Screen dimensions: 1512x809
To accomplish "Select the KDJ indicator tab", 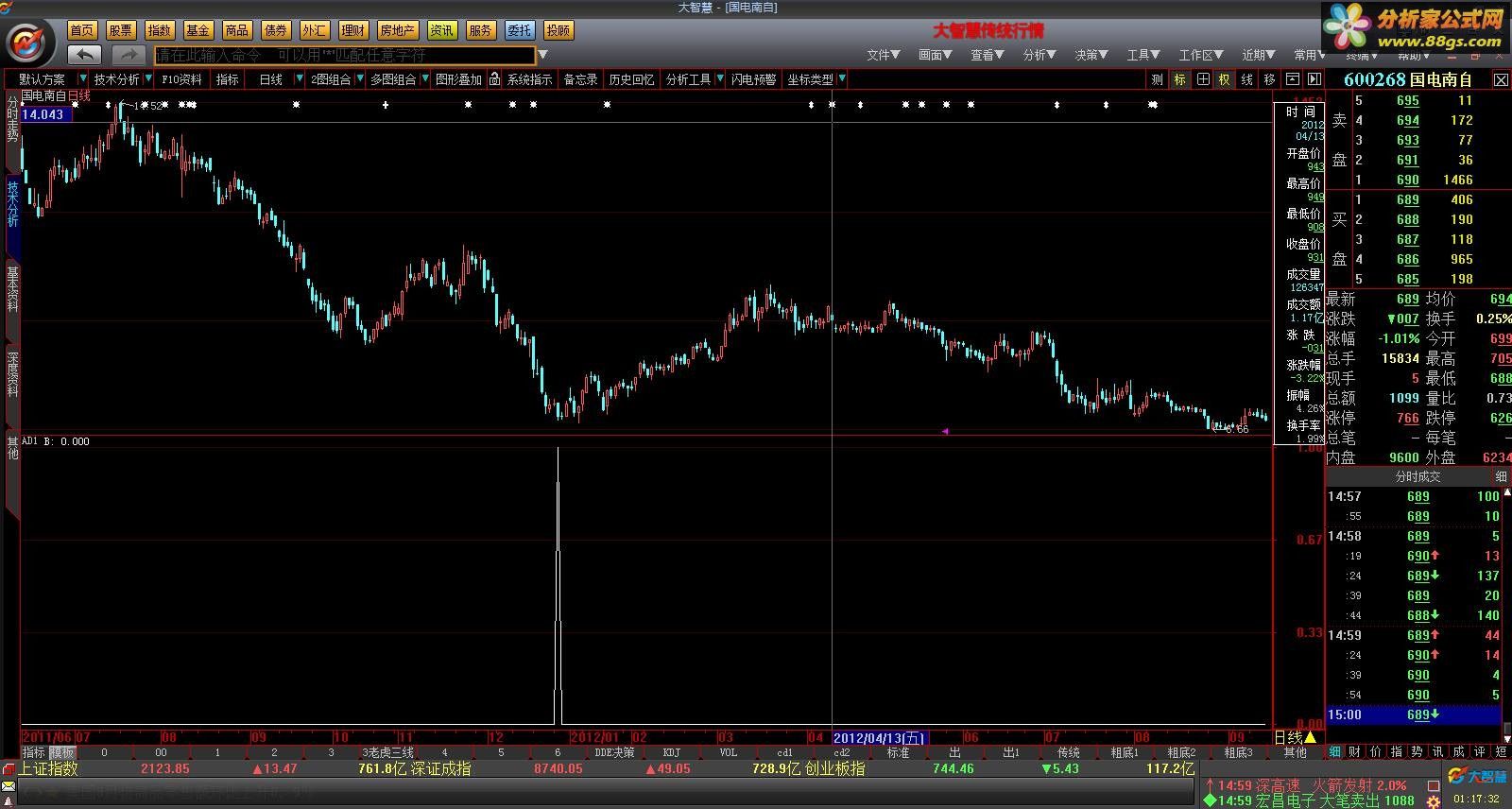I will click(671, 752).
